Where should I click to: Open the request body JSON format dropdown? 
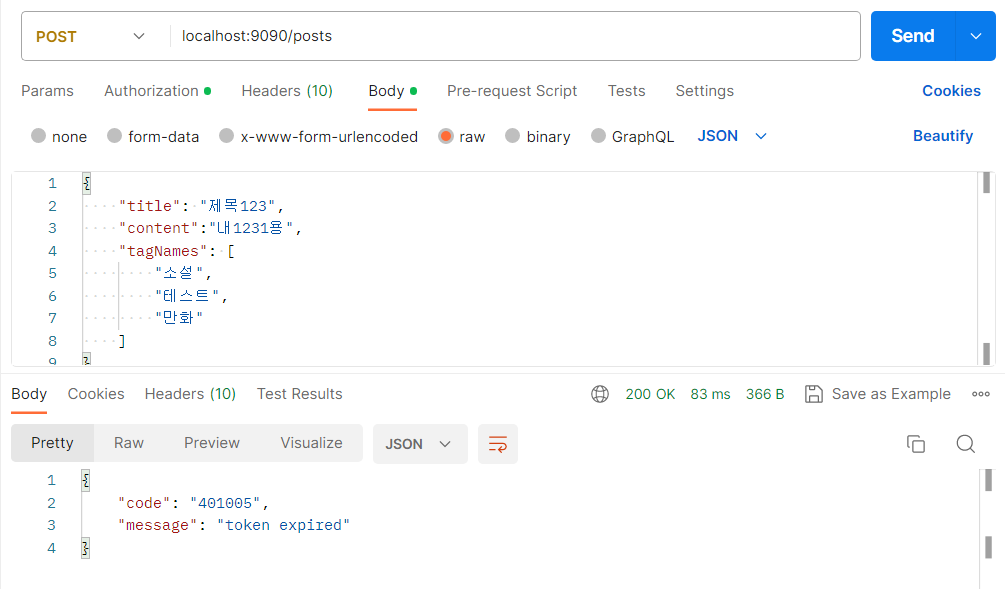pos(732,136)
